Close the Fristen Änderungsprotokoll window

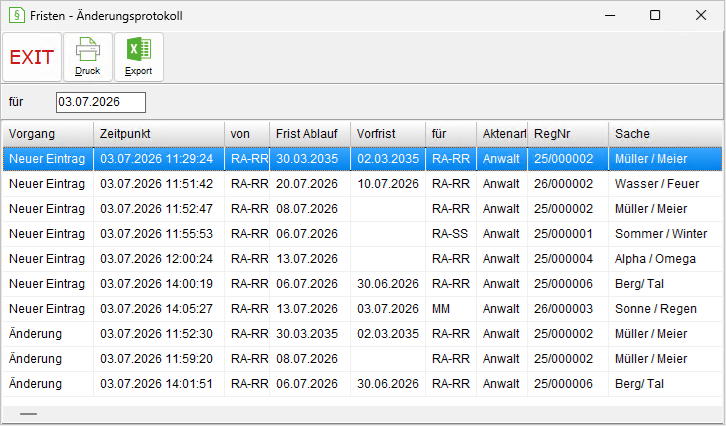pos(701,15)
